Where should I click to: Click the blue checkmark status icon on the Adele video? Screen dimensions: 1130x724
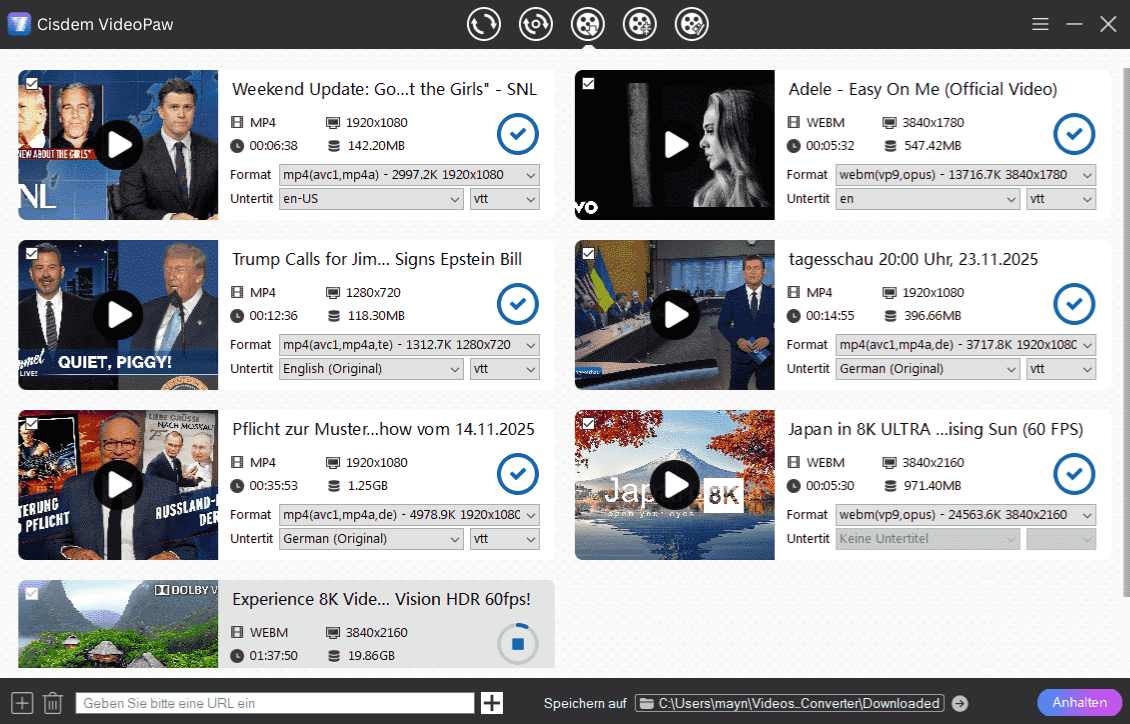(x=1074, y=134)
